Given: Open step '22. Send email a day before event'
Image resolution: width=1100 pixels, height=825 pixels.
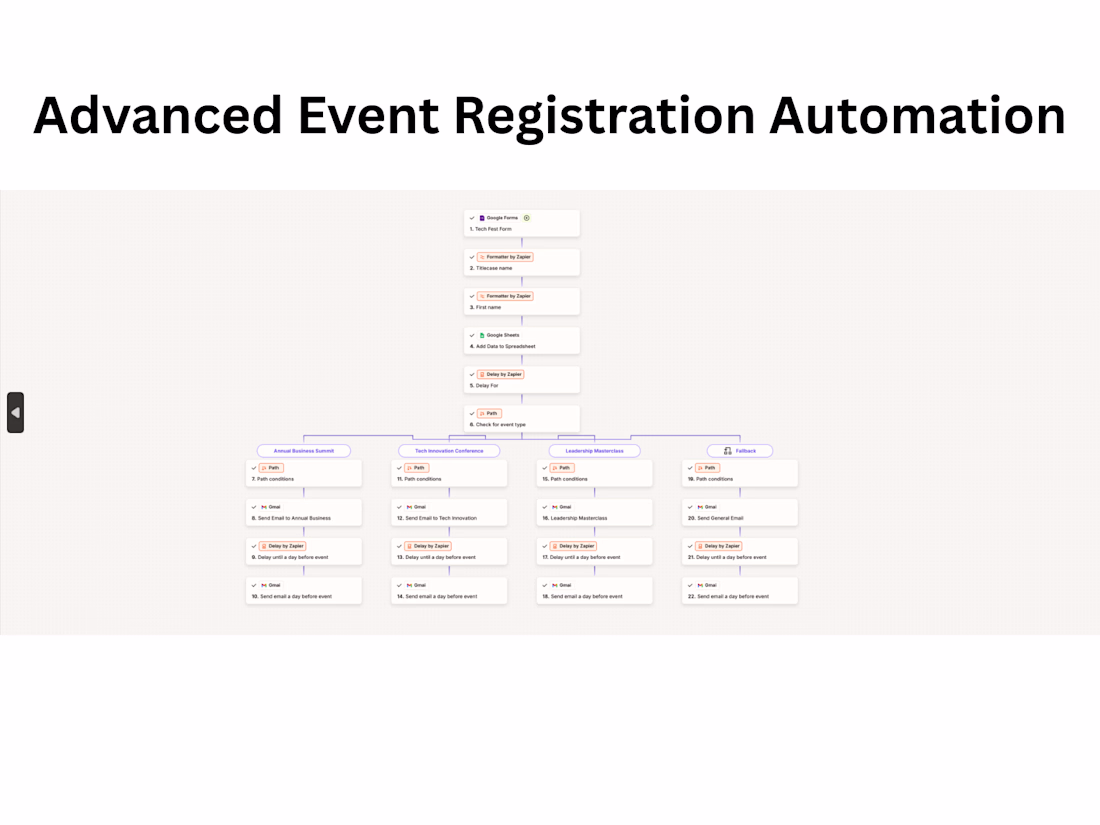Looking at the screenshot, I should (x=740, y=591).
